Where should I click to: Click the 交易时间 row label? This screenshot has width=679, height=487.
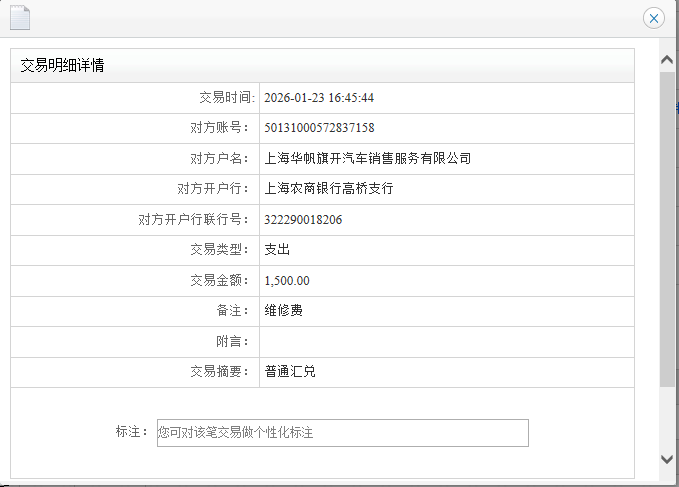[227, 98]
